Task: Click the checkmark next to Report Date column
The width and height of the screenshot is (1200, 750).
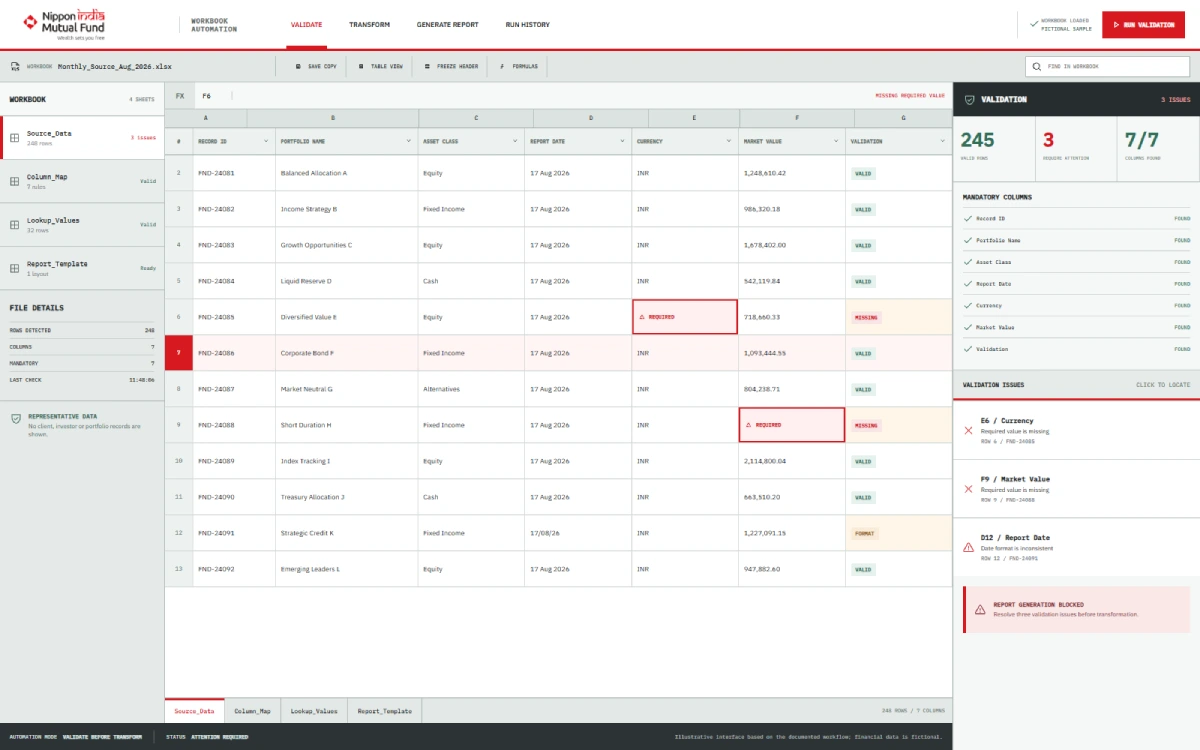Action: pyautogui.click(x=967, y=284)
